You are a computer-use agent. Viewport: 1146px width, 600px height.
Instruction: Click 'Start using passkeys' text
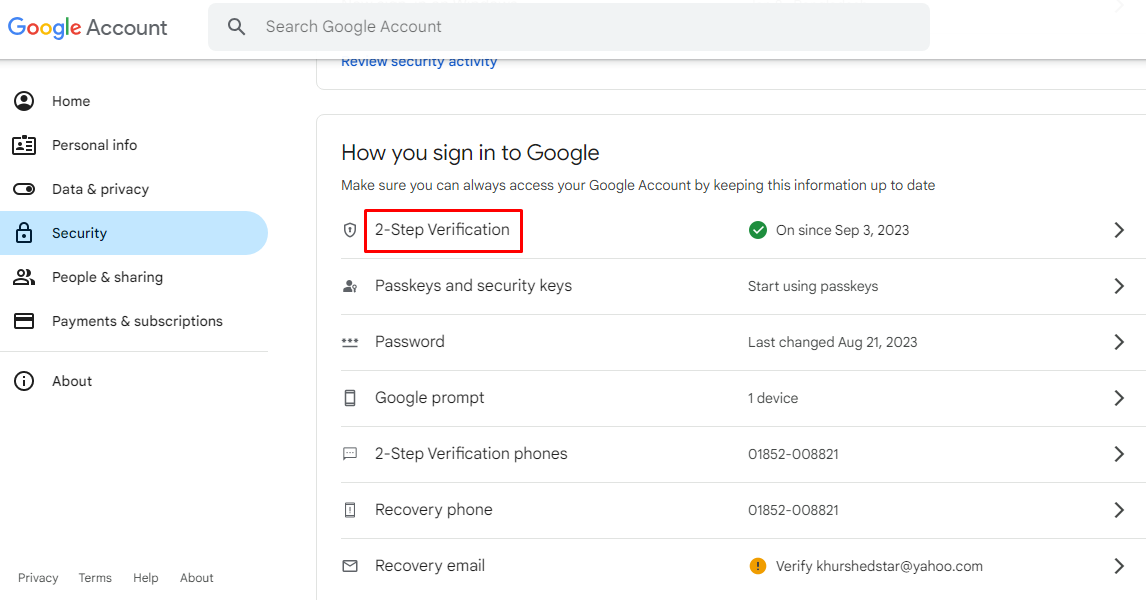click(x=813, y=286)
